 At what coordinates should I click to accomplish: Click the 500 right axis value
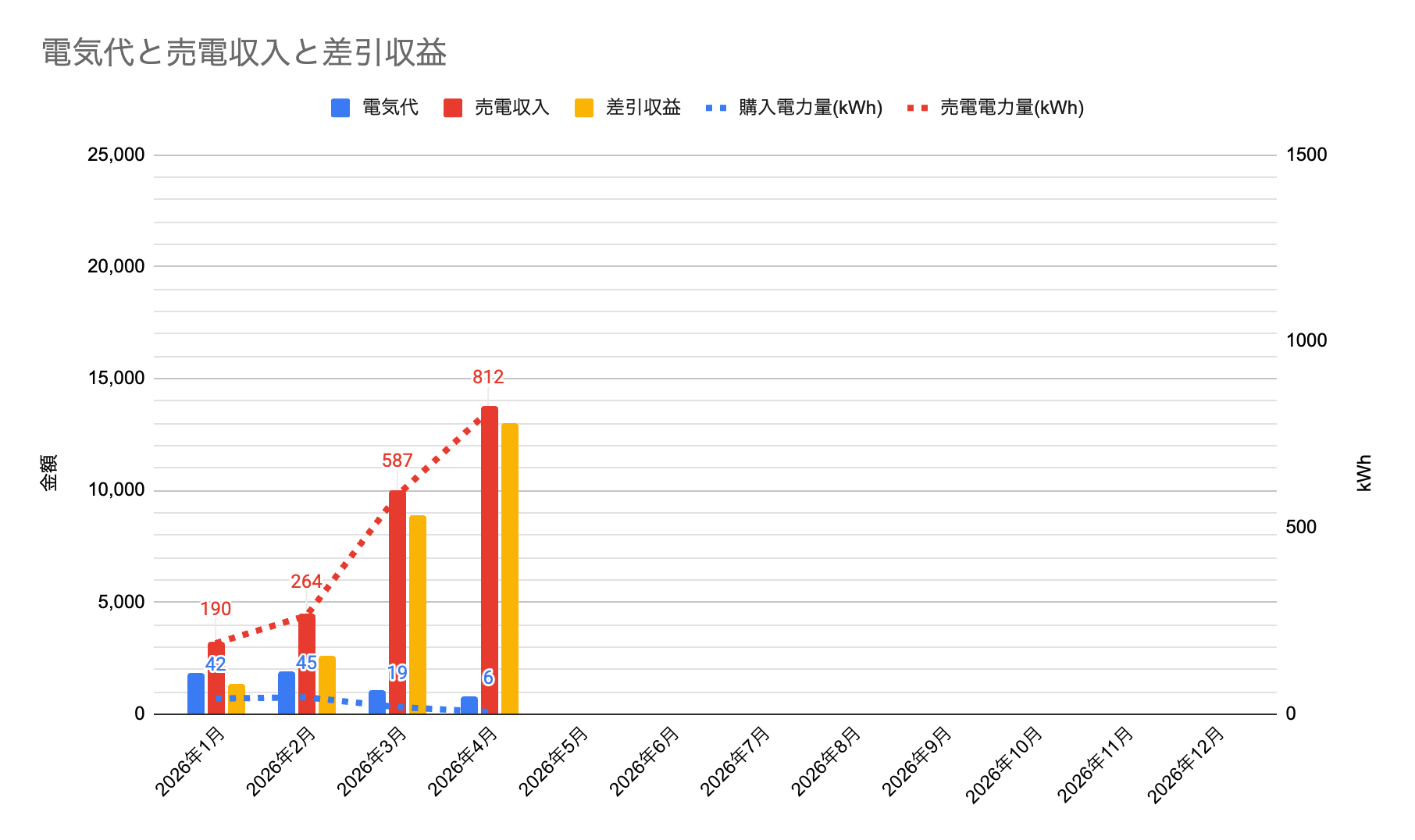pos(1301,527)
